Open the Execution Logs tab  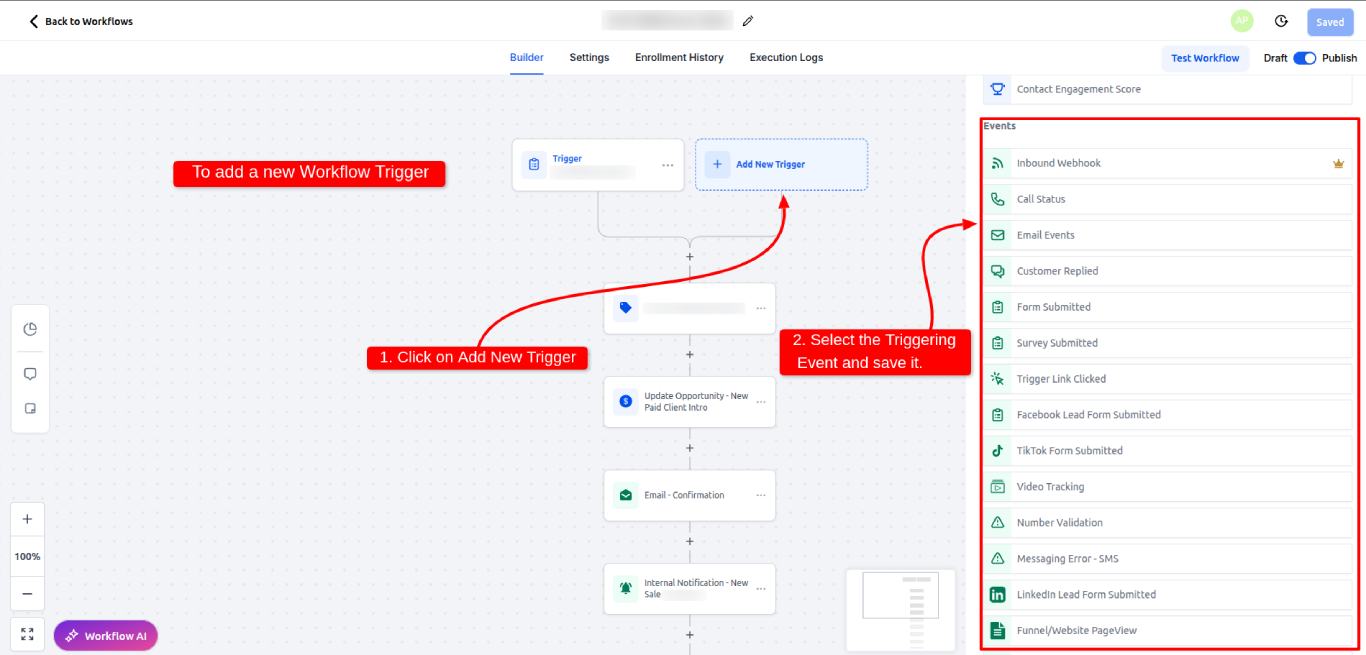pos(786,58)
